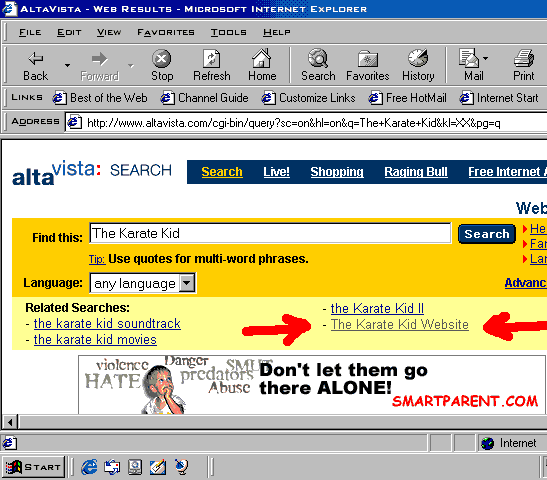Open the Tools menu

tap(228, 32)
